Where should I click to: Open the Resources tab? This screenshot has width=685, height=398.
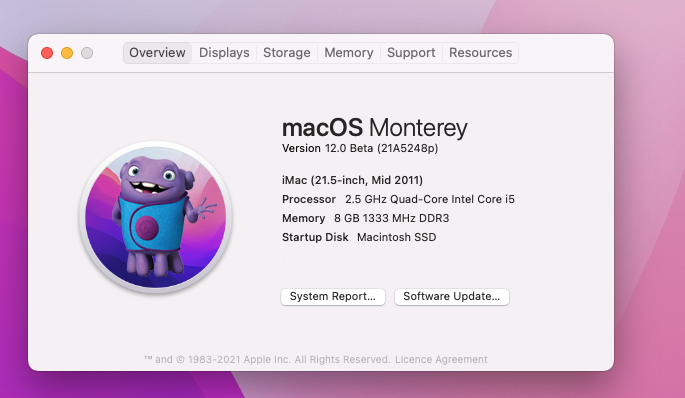point(481,53)
